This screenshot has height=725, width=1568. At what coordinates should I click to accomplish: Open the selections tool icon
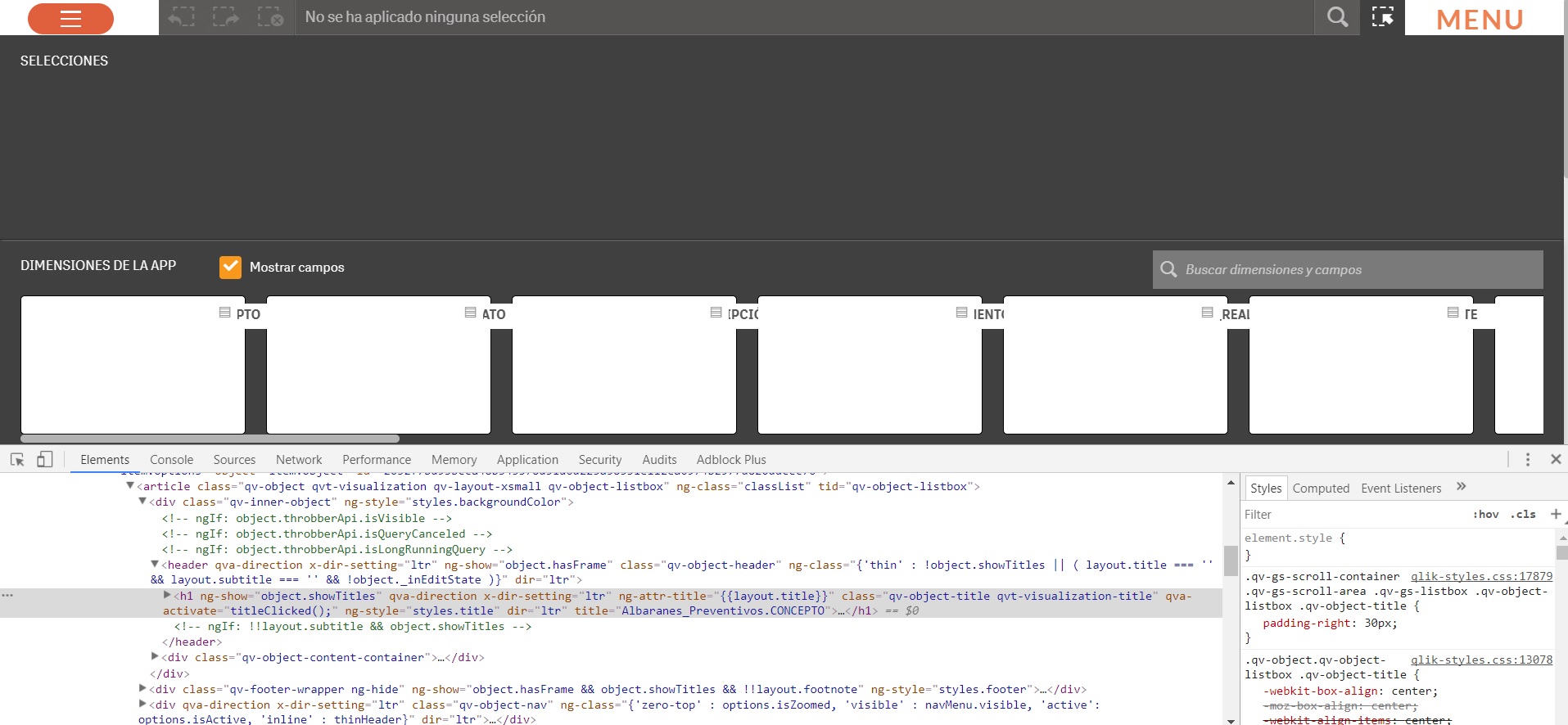[1383, 17]
